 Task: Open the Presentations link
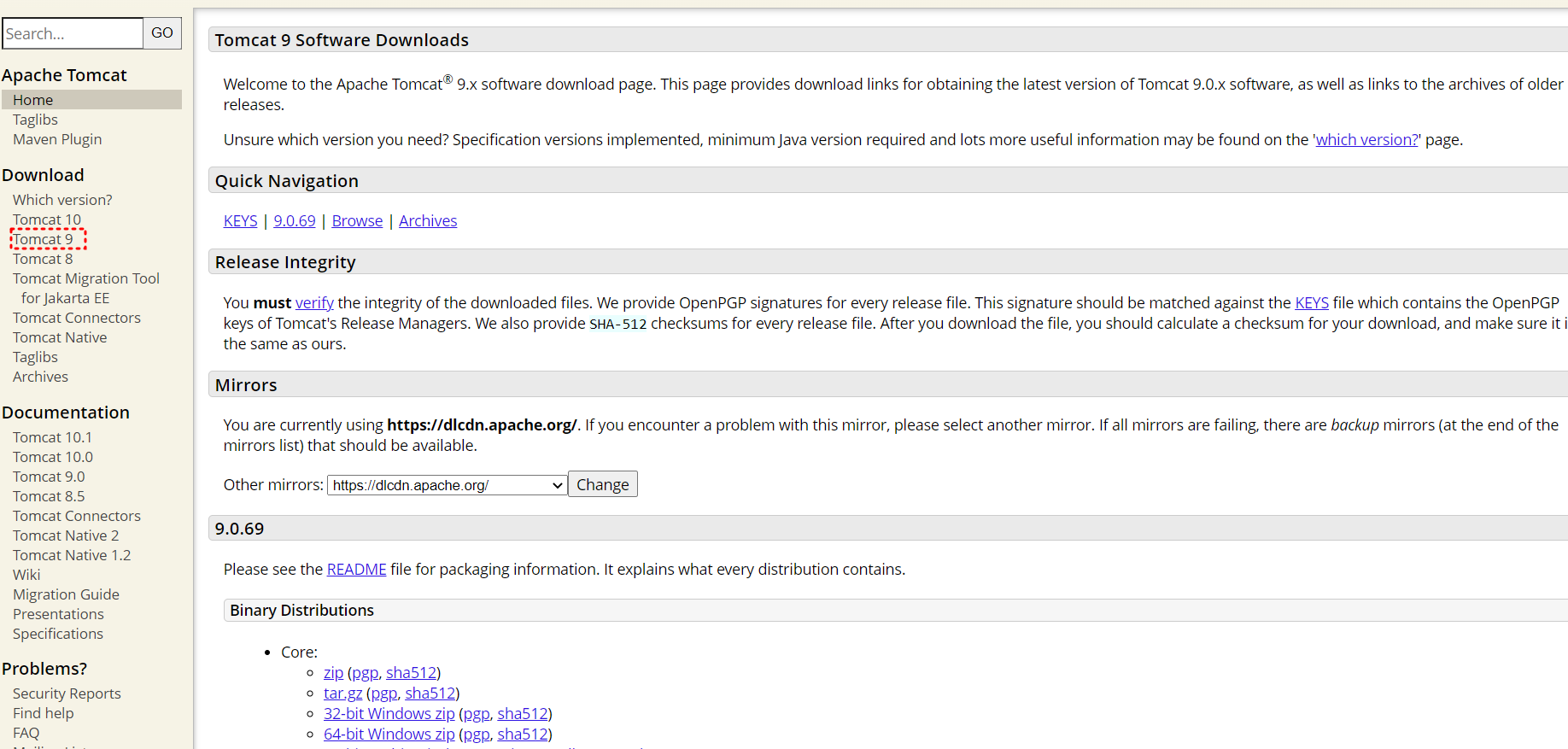[58, 614]
